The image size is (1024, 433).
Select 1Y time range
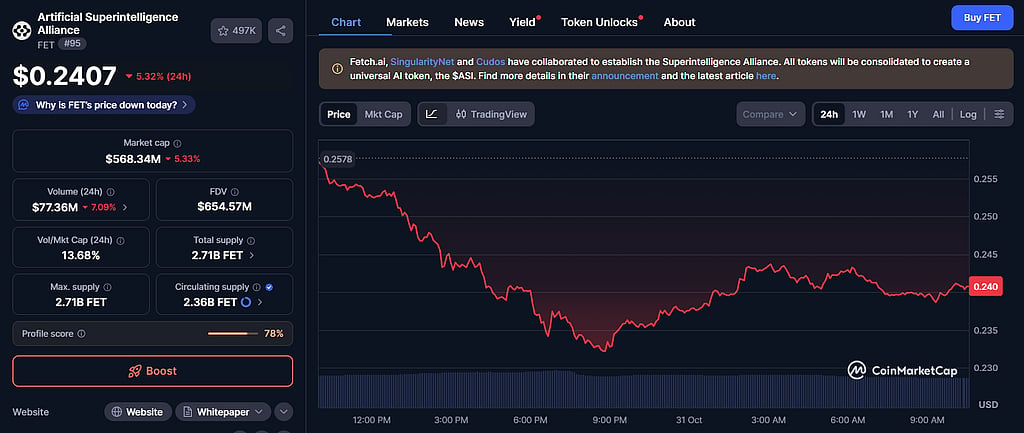tap(912, 114)
